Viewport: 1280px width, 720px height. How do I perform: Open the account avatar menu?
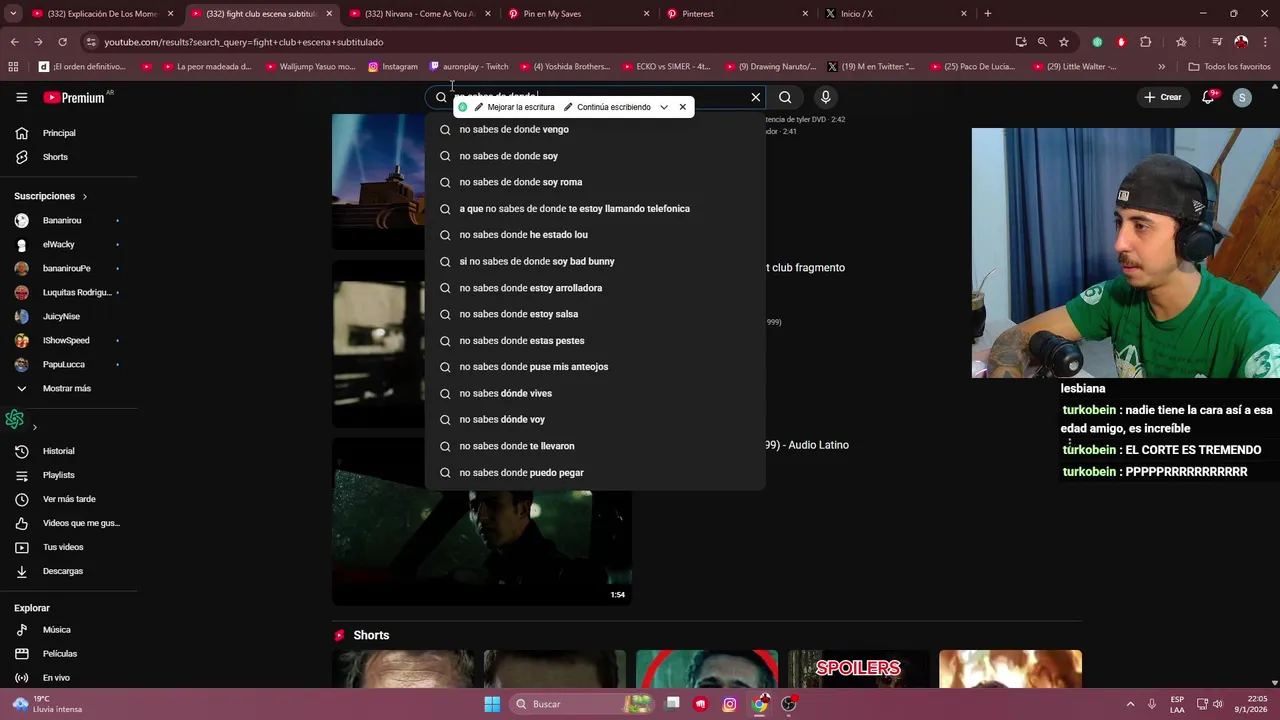(1242, 97)
